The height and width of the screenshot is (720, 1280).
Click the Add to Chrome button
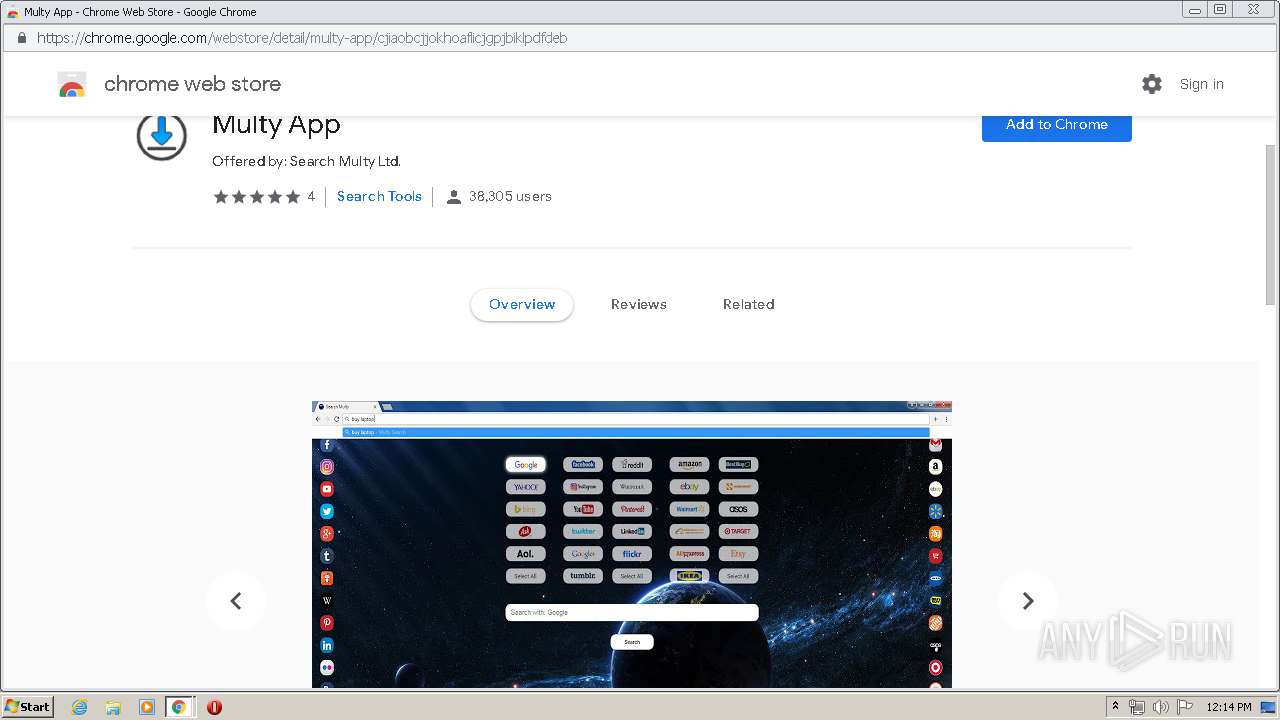coord(1057,128)
